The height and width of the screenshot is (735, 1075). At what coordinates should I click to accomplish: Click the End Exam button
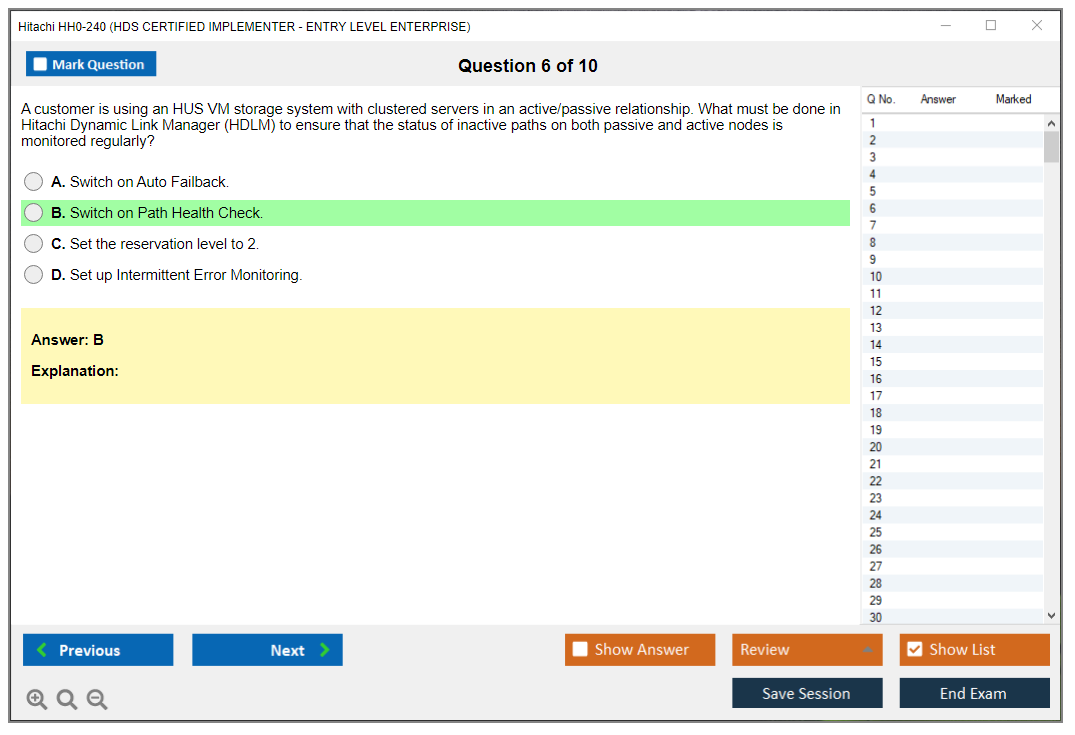[974, 693]
